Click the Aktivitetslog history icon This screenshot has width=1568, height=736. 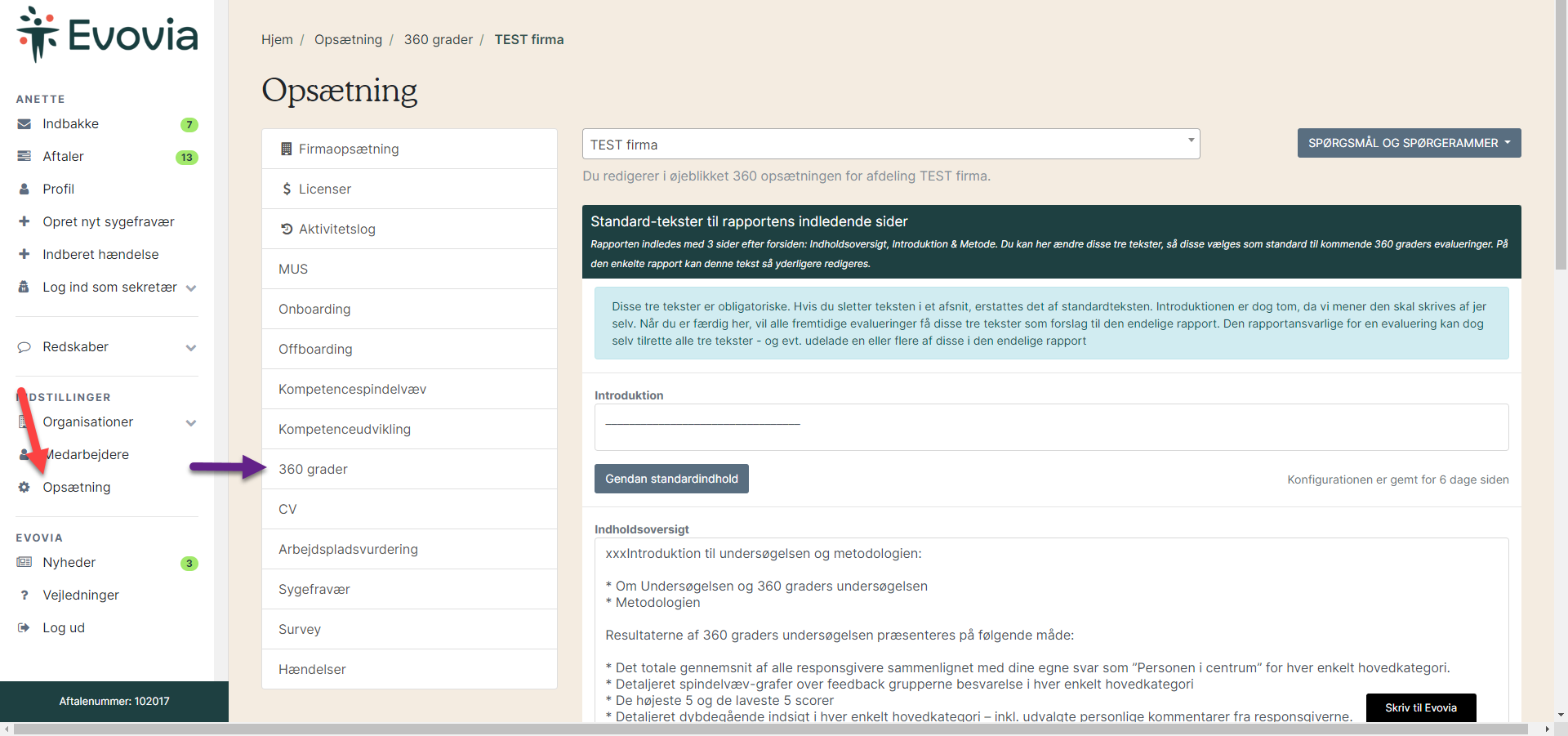(x=287, y=229)
